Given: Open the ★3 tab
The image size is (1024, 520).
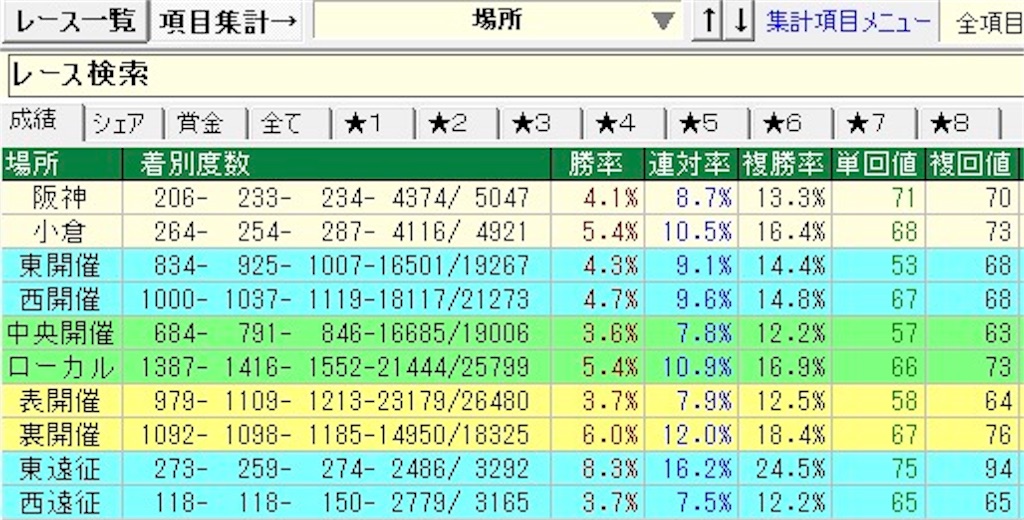Looking at the screenshot, I should click(541, 124).
